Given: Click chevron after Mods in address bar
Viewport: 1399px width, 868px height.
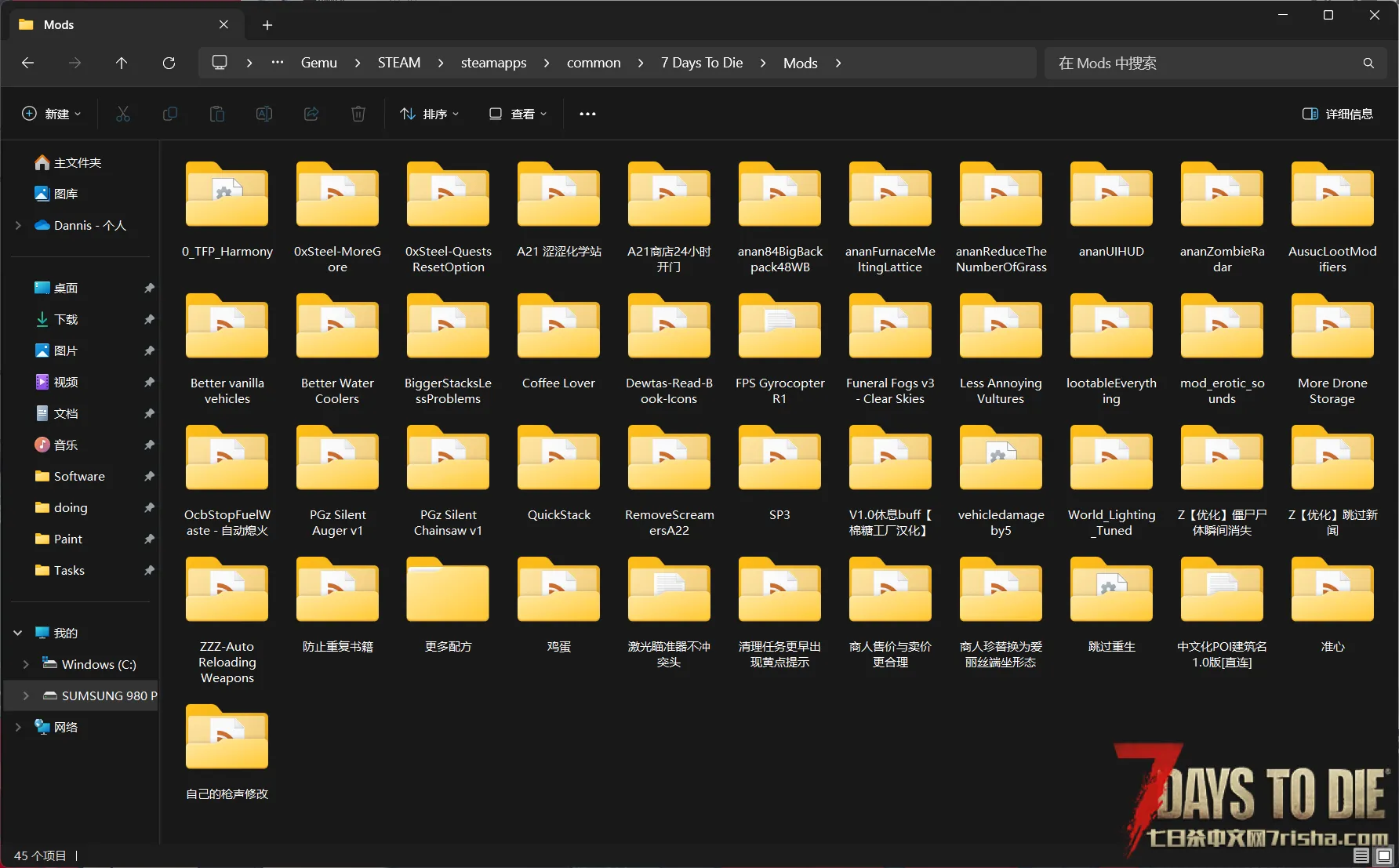Looking at the screenshot, I should (x=838, y=63).
